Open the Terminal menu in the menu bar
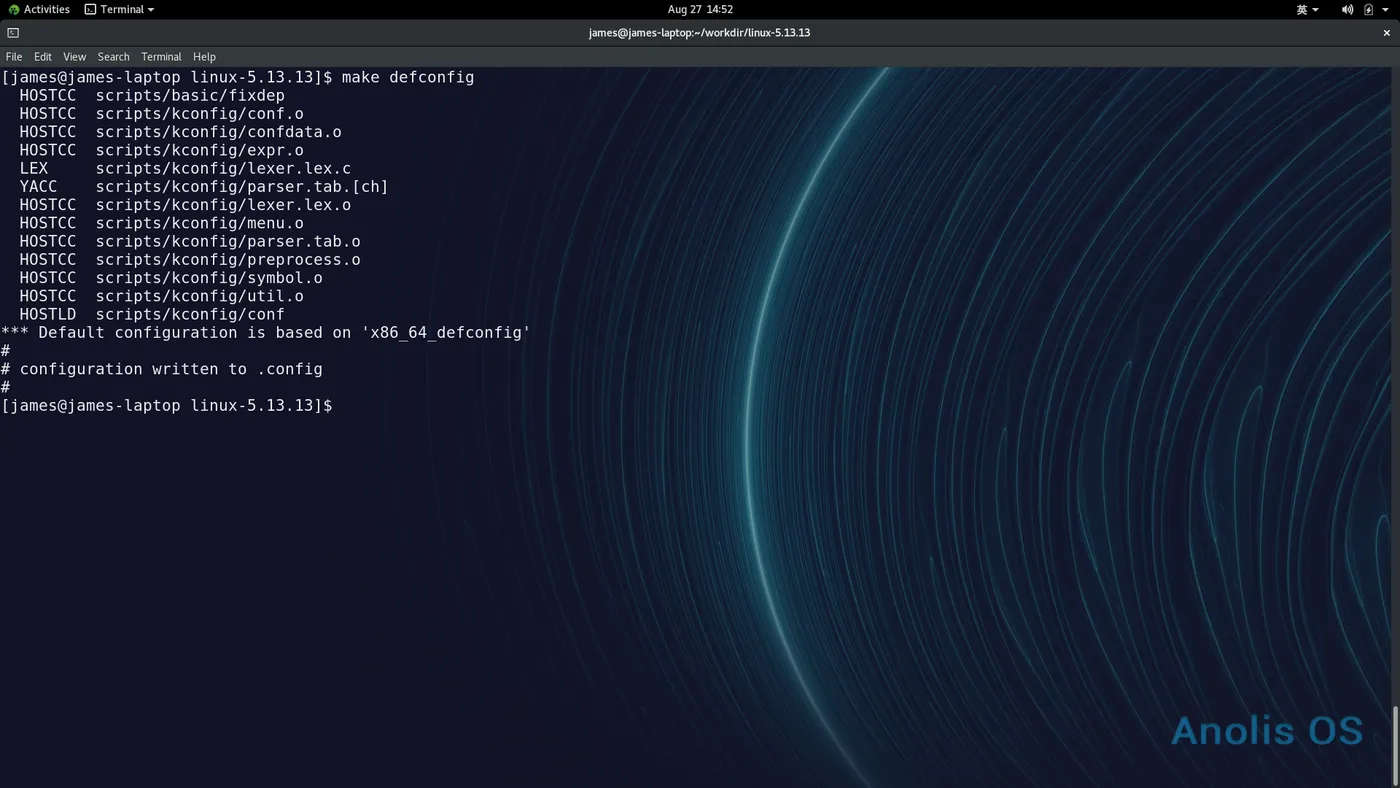The image size is (1400, 788). tap(161, 57)
